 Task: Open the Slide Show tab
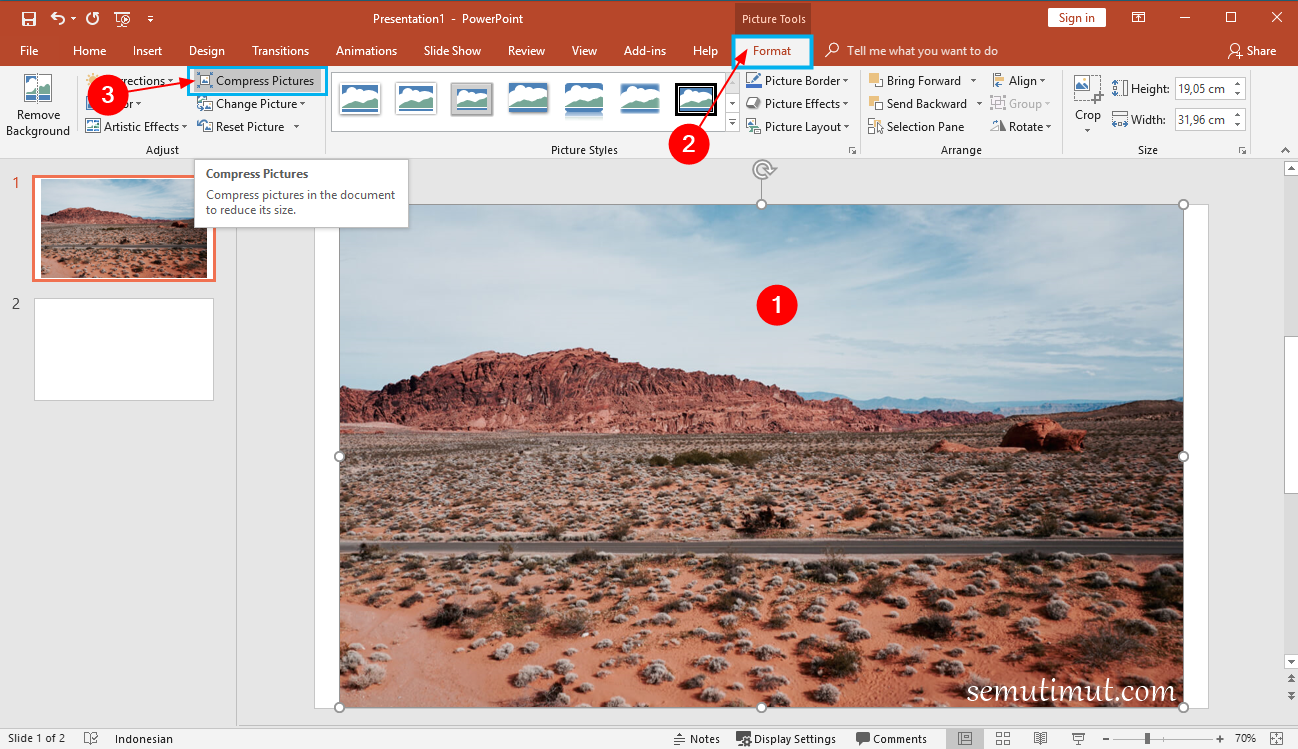pyautogui.click(x=452, y=51)
